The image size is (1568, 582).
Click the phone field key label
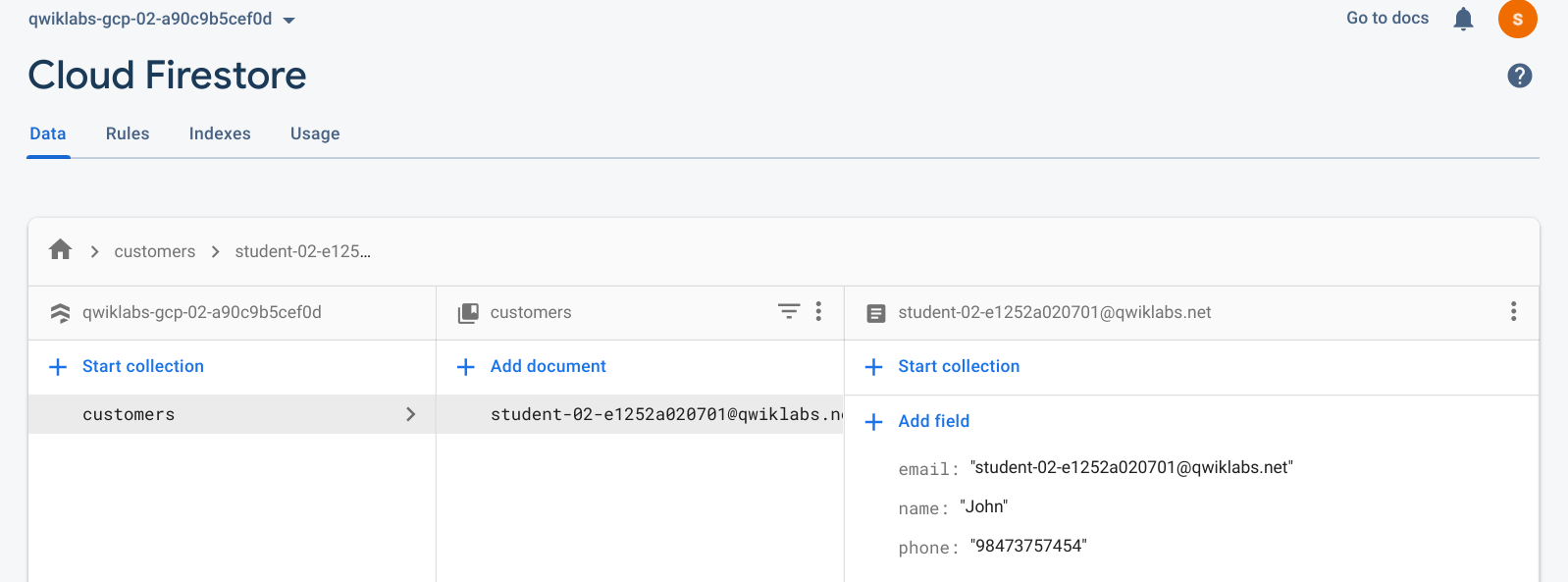pos(927,548)
